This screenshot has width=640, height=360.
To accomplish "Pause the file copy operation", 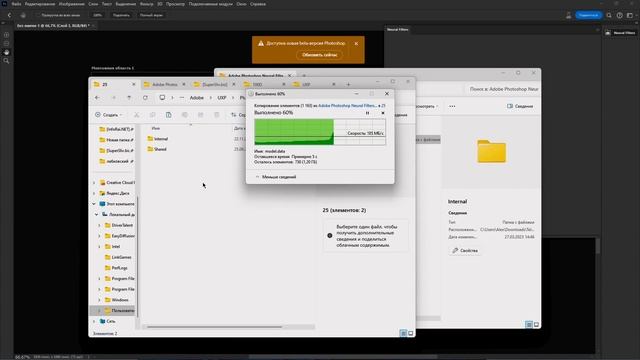I will pos(367,113).
